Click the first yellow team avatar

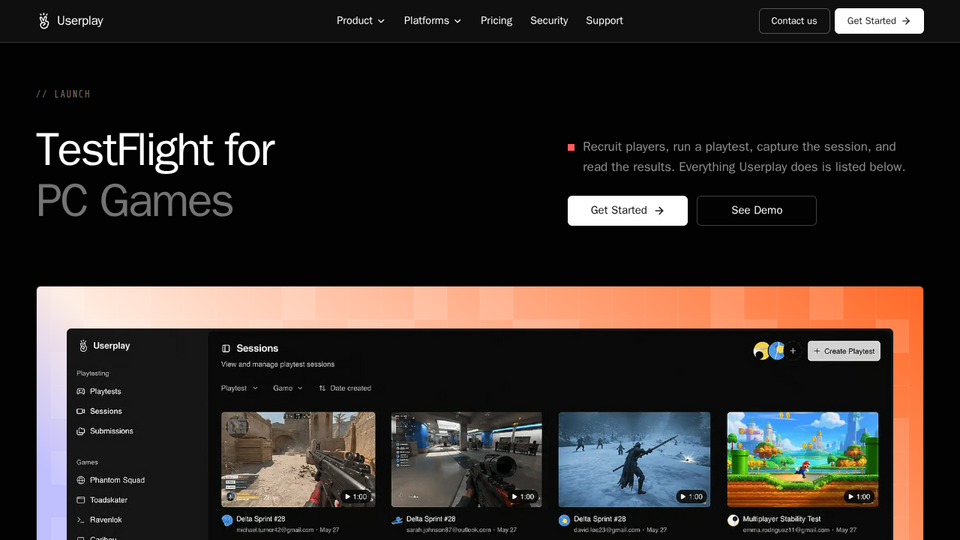[761, 351]
